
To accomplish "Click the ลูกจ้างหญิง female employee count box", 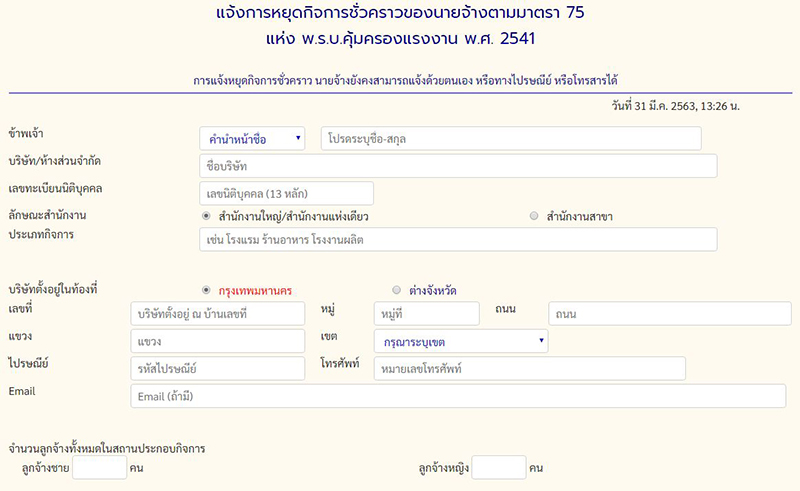I will coord(498,468).
